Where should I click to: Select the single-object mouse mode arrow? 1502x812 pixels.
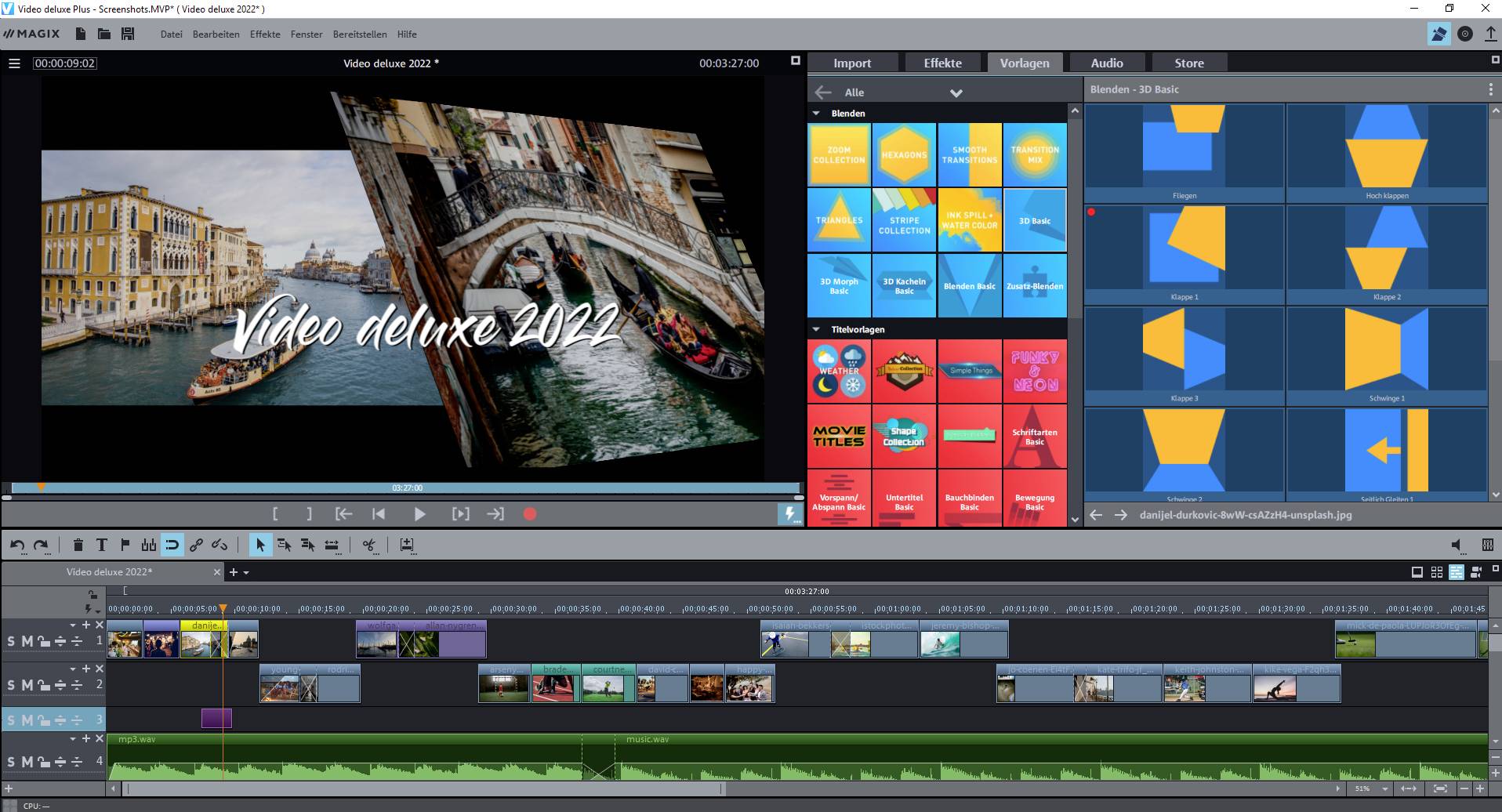(x=260, y=545)
